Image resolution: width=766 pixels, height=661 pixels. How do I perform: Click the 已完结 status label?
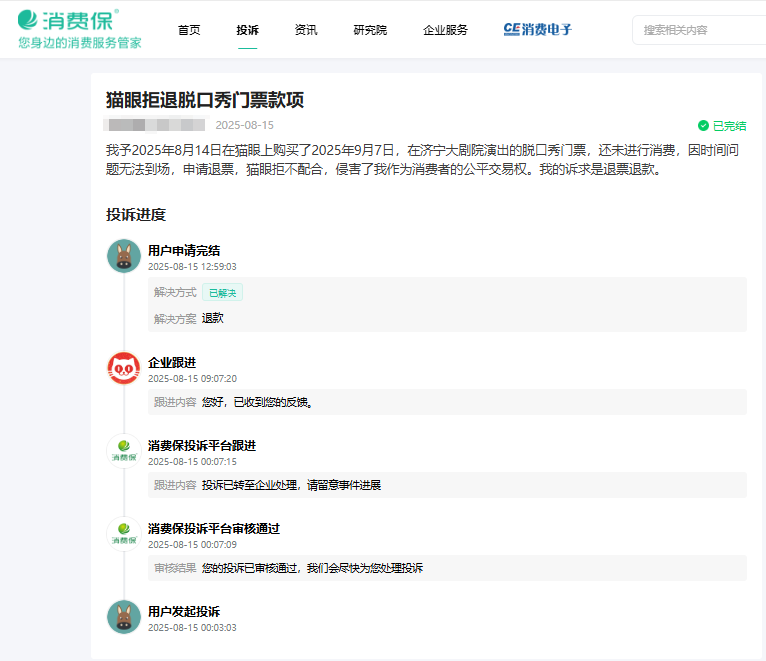[x=729, y=126]
